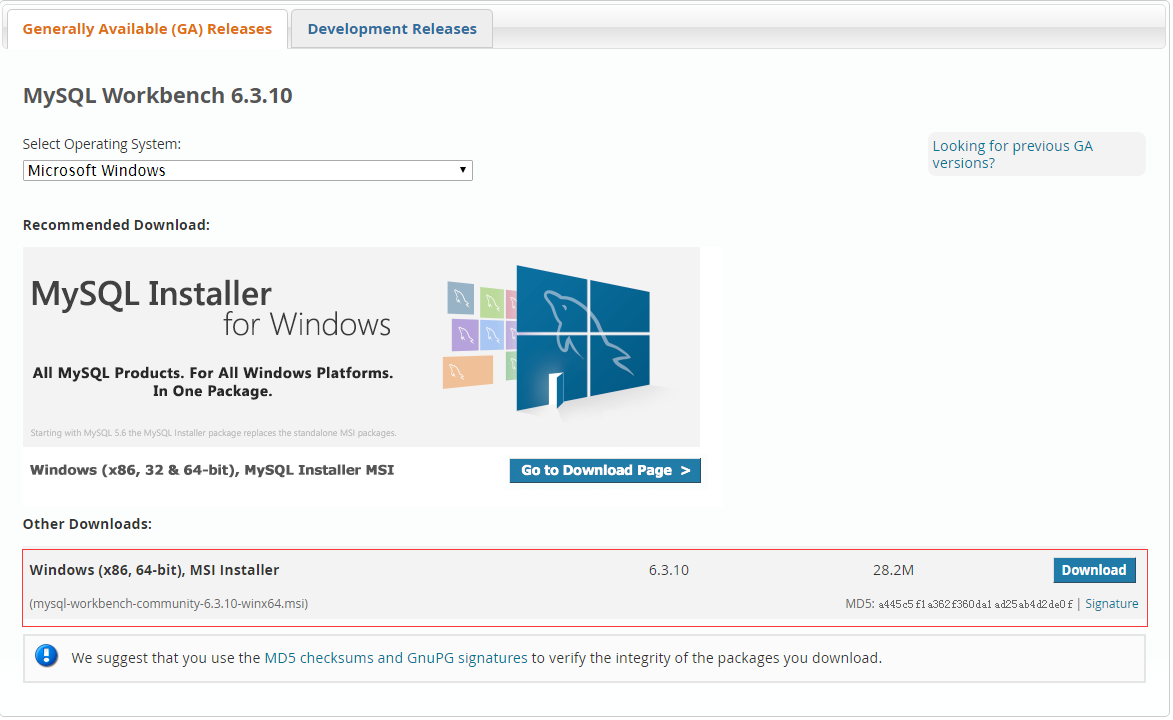Click the purple MySQL tile icon
The width and height of the screenshot is (1173, 720).
(465, 334)
